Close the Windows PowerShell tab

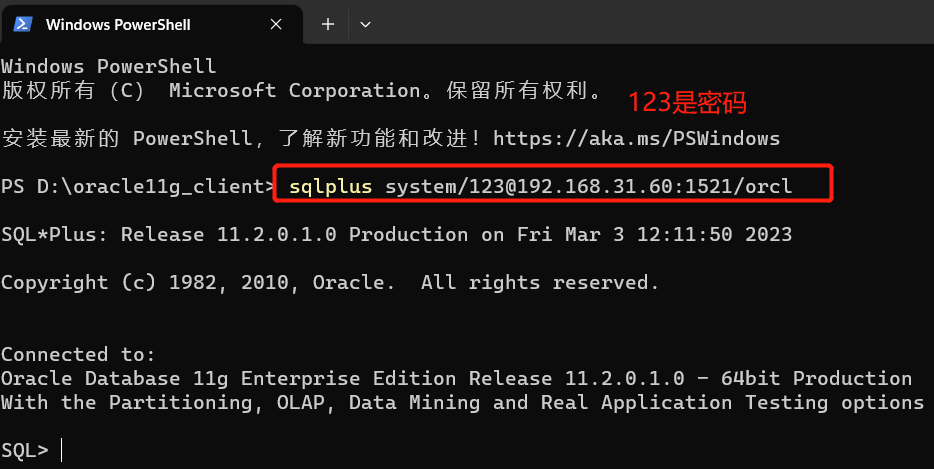tap(276, 24)
